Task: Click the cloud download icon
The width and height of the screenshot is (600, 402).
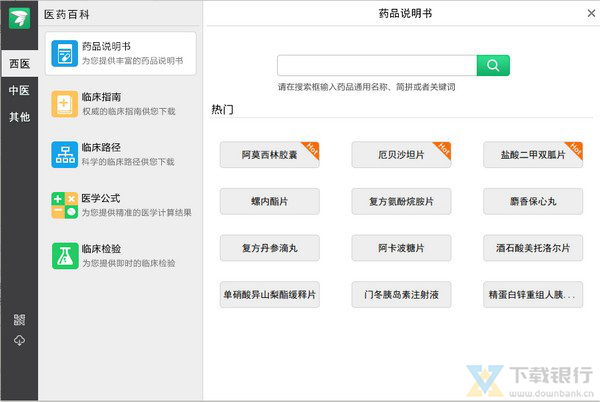Action: [19, 340]
